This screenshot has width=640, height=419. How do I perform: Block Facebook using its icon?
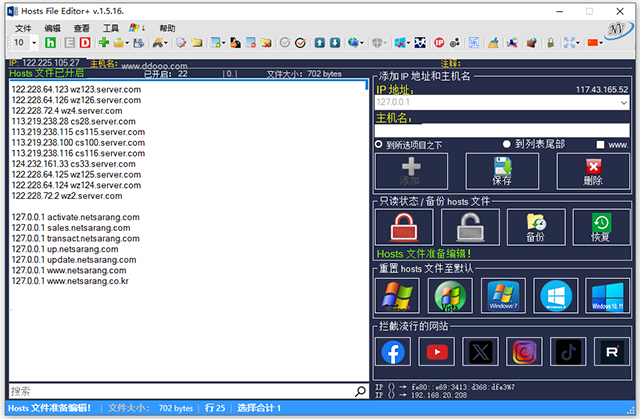pyautogui.click(x=393, y=352)
